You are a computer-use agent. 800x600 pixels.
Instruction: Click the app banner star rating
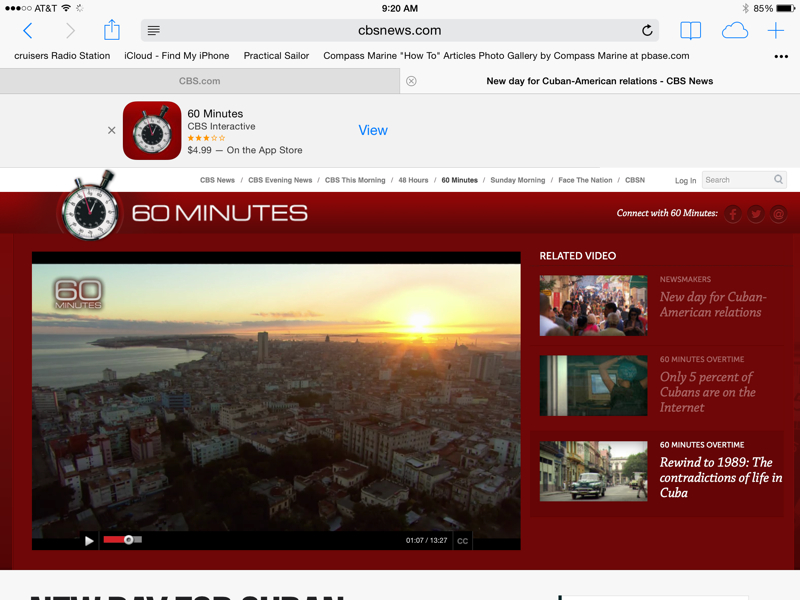click(206, 138)
